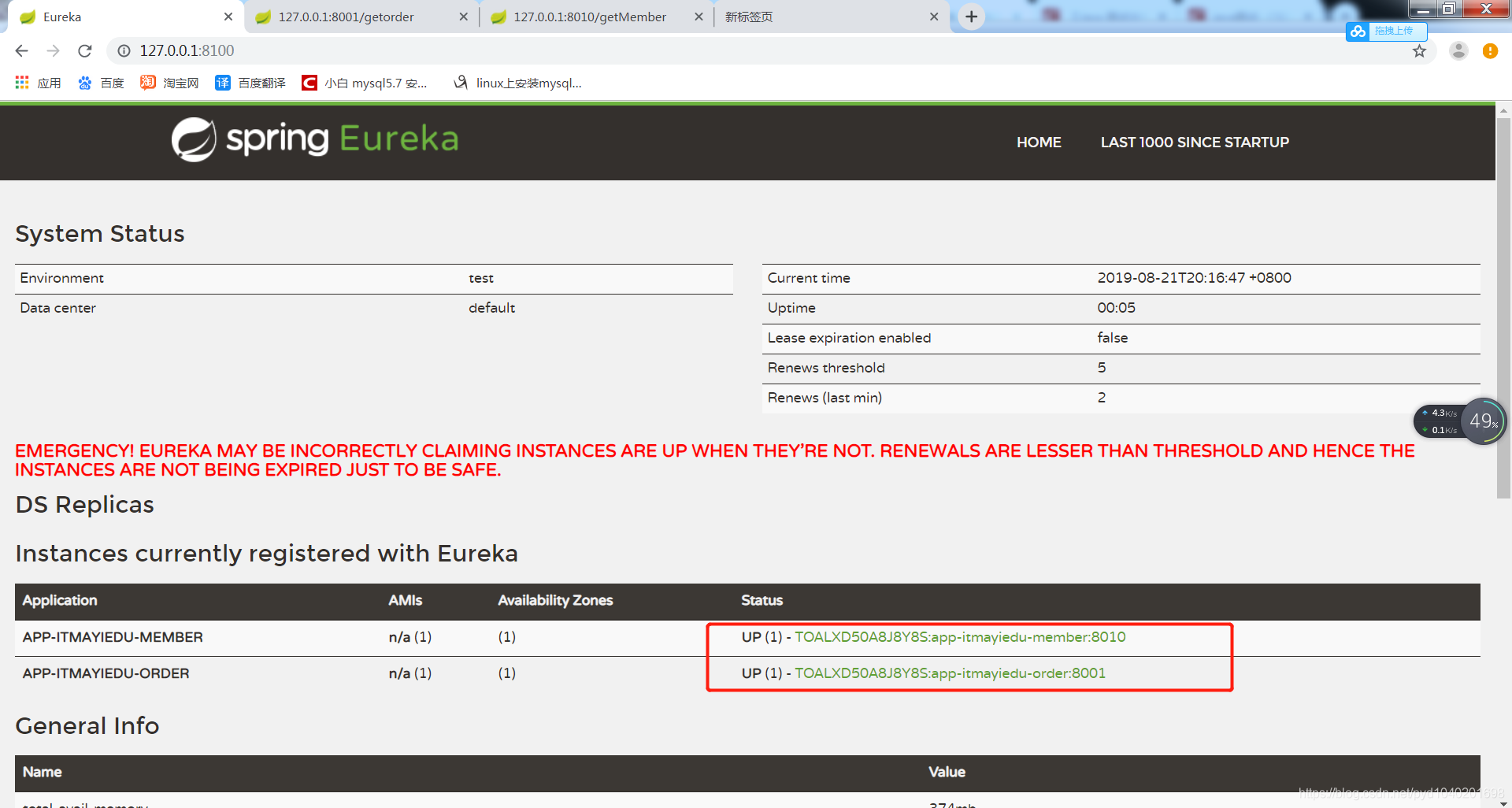1512x808 pixels.
Task: Click the Application column header
Action: (60, 600)
